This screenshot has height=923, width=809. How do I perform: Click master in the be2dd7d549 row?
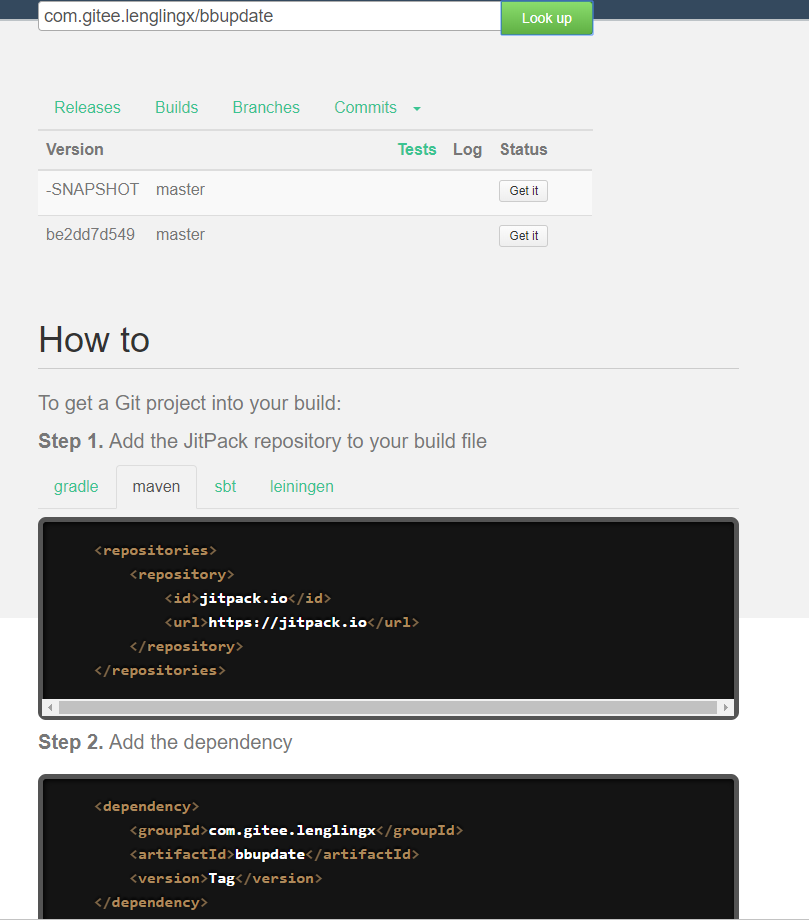[x=180, y=234]
